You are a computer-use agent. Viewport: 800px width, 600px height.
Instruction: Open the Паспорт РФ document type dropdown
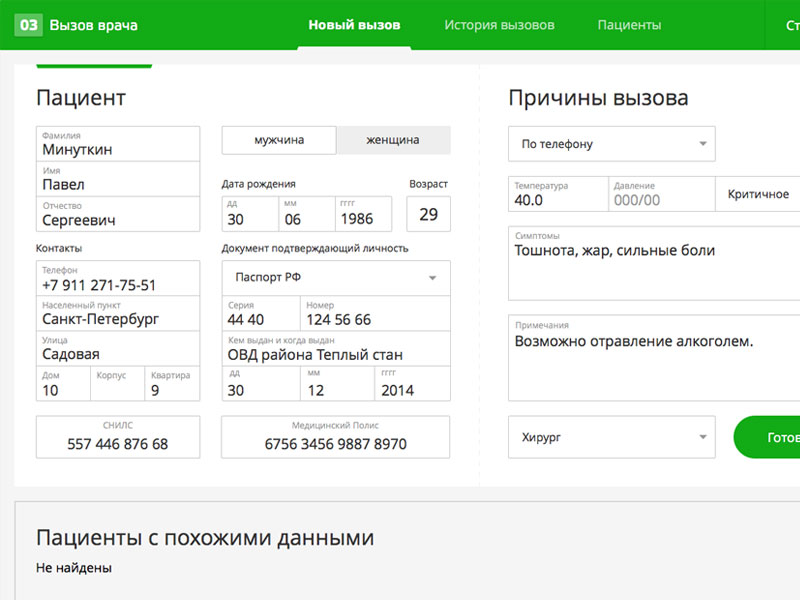click(335, 278)
